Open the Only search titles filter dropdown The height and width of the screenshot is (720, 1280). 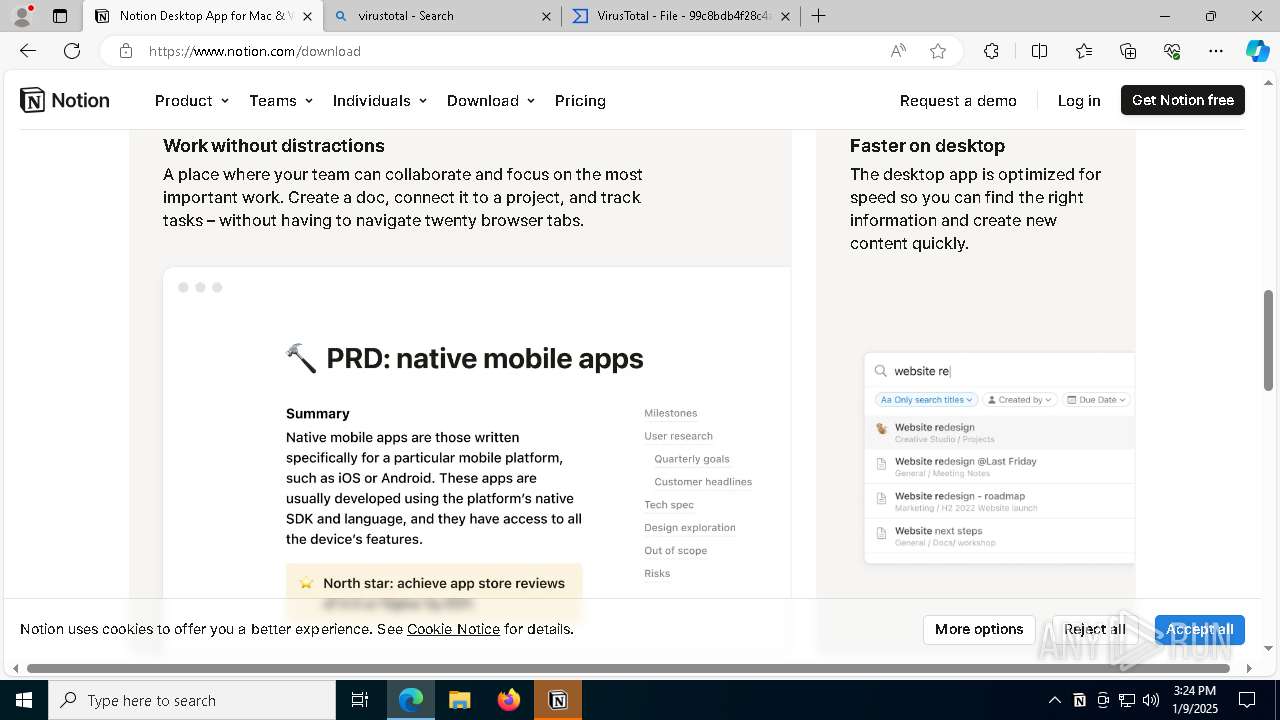pyautogui.click(x=926, y=400)
